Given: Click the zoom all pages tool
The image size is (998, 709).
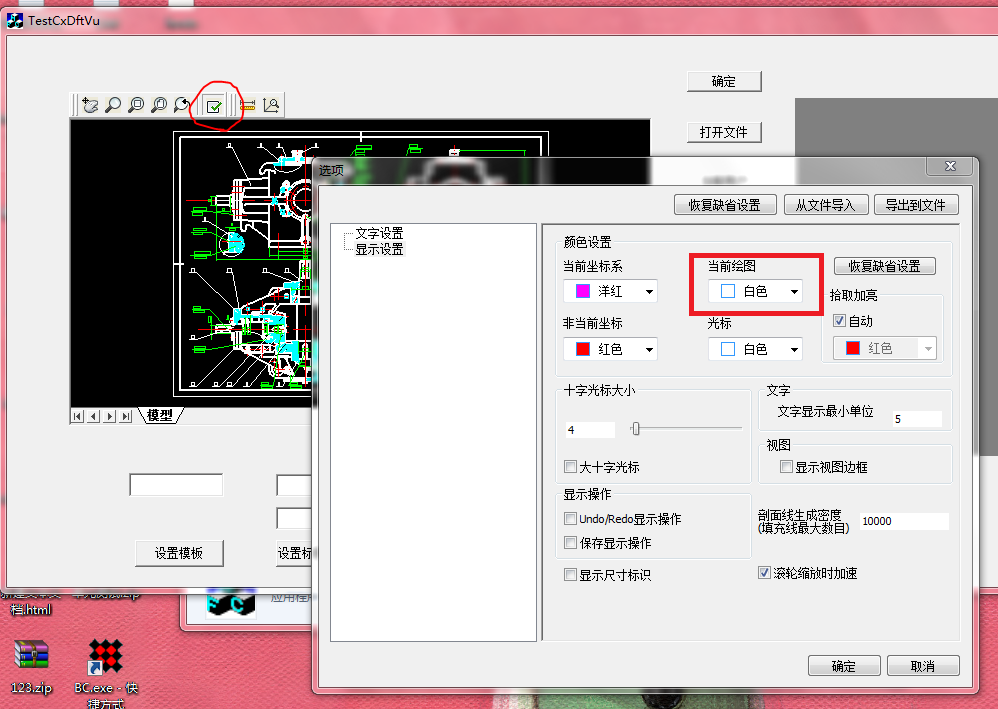Looking at the screenshot, I should 159,105.
